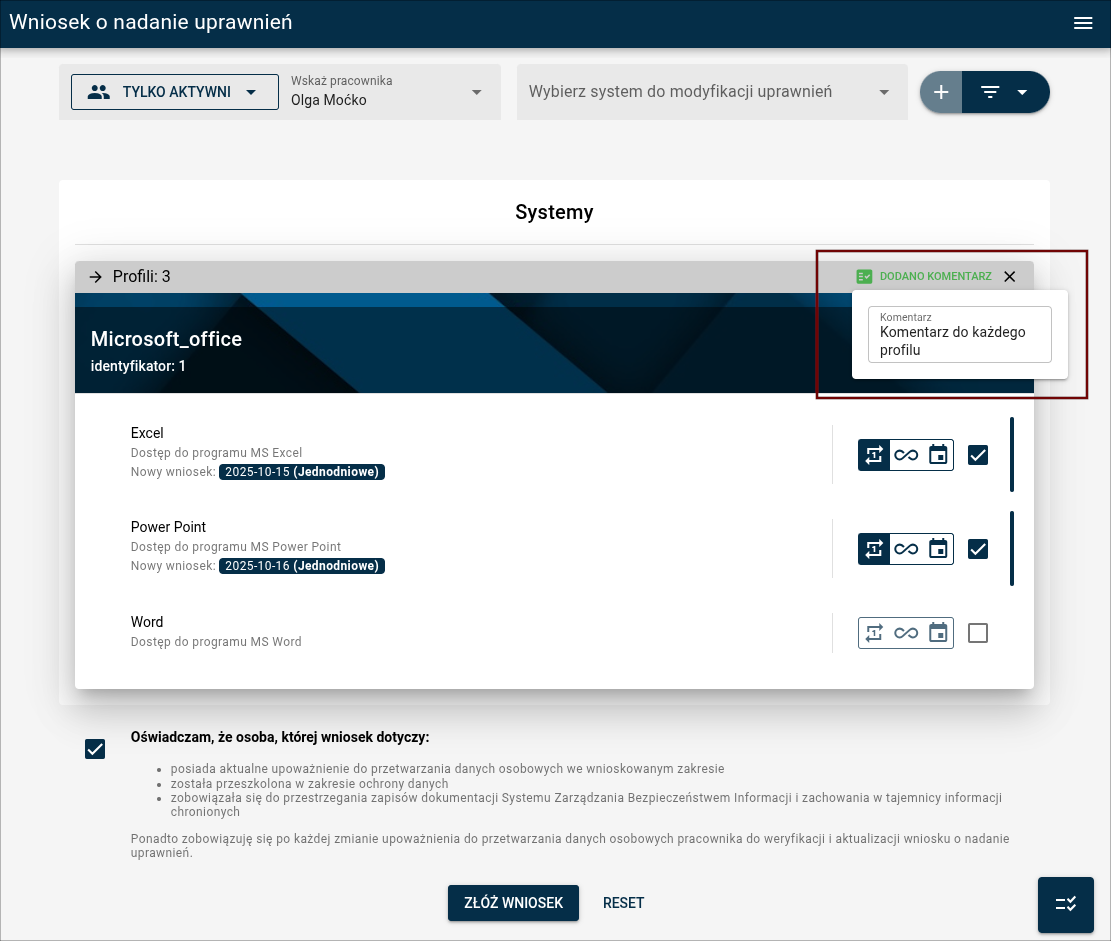
Task: Open the filter options dropdown
Action: click(1005, 92)
